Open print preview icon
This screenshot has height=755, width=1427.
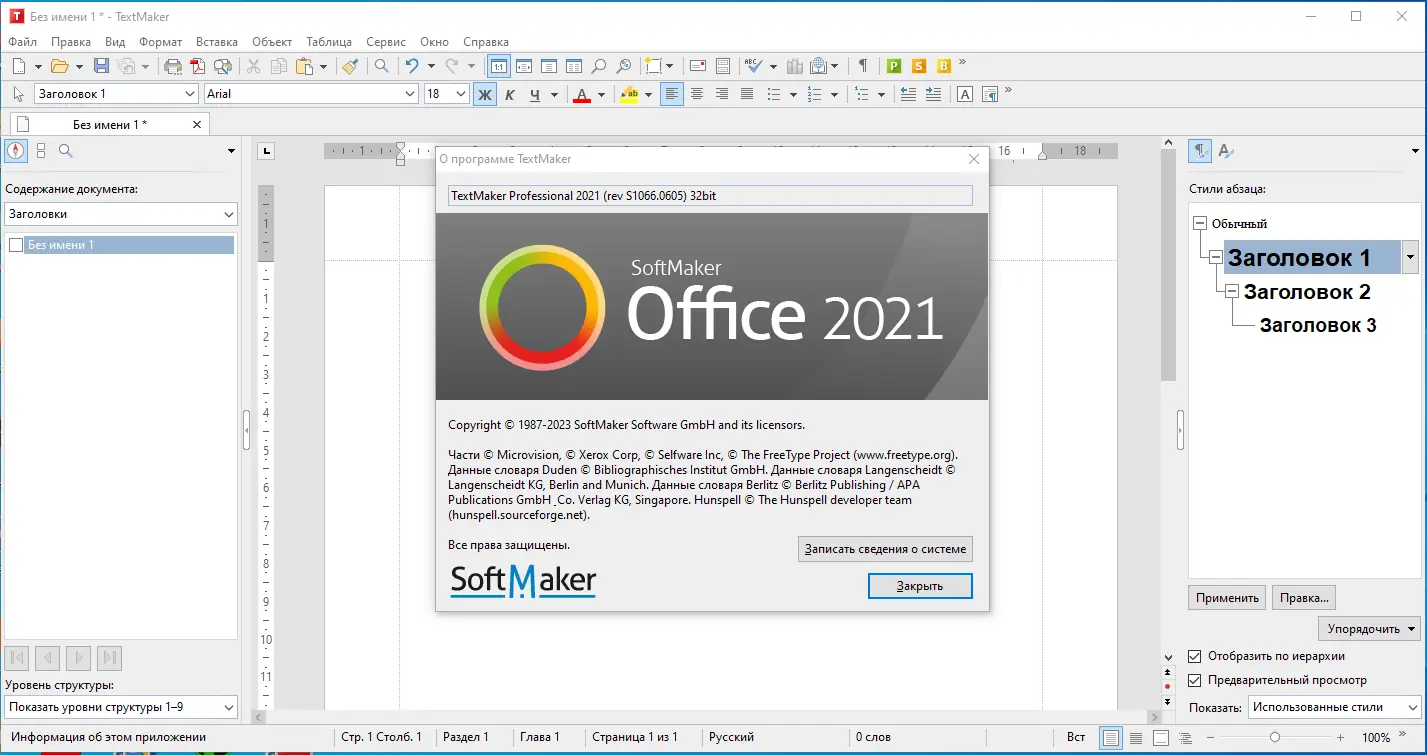pyautogui.click(x=223, y=66)
